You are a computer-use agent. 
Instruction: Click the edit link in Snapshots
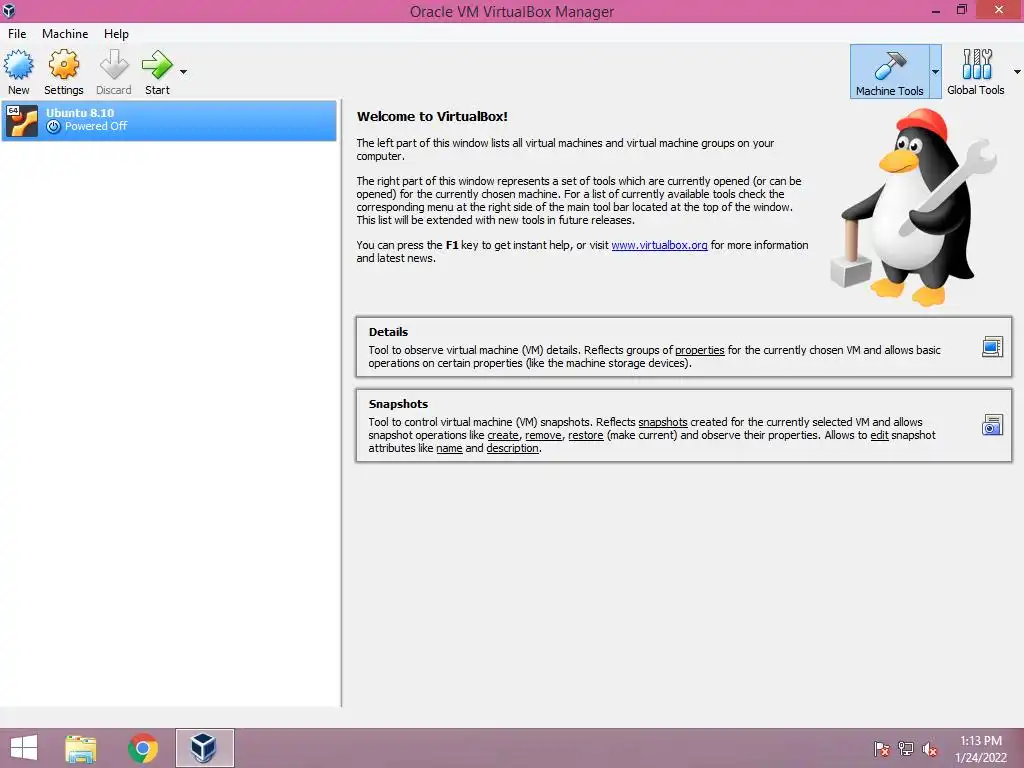point(880,435)
